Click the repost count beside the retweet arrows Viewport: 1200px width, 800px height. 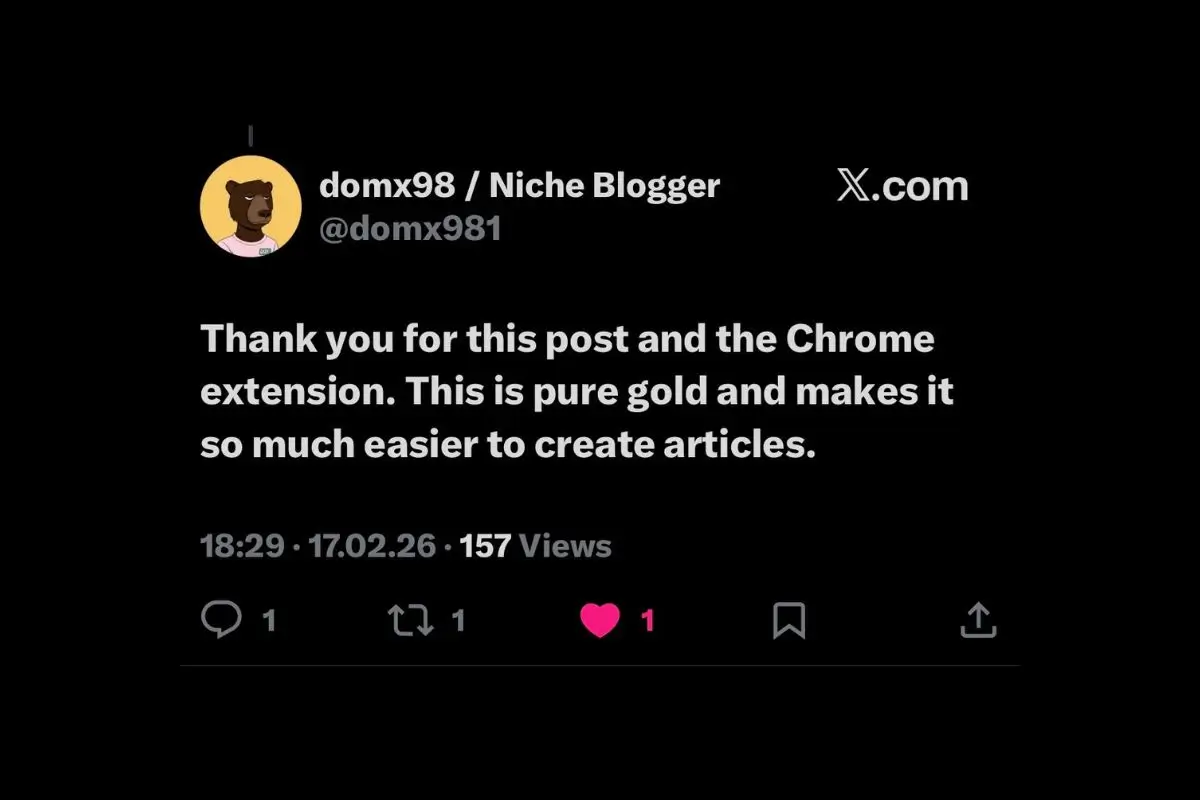click(458, 621)
